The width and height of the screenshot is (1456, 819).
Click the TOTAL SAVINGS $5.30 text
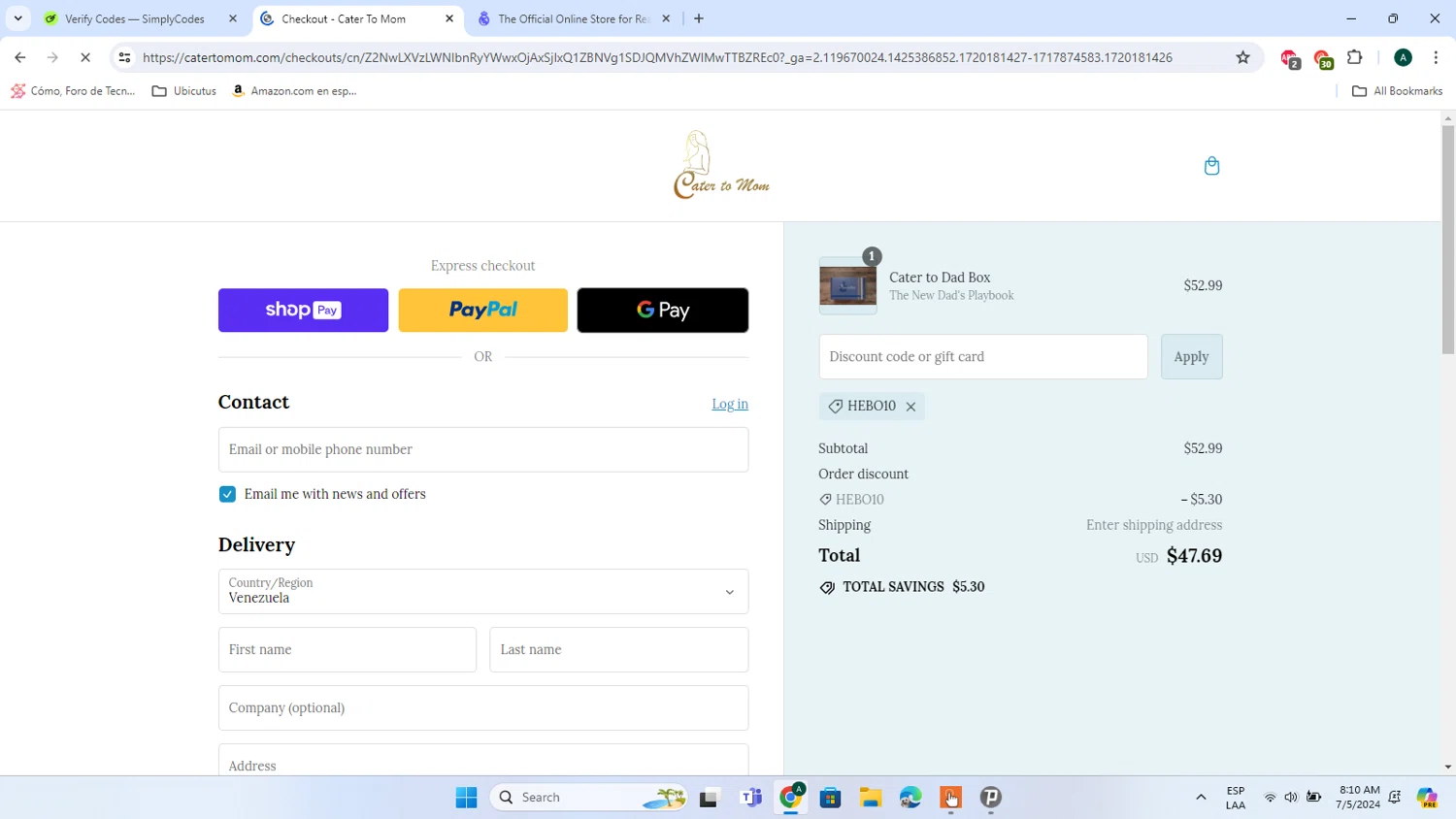pyautogui.click(x=913, y=587)
